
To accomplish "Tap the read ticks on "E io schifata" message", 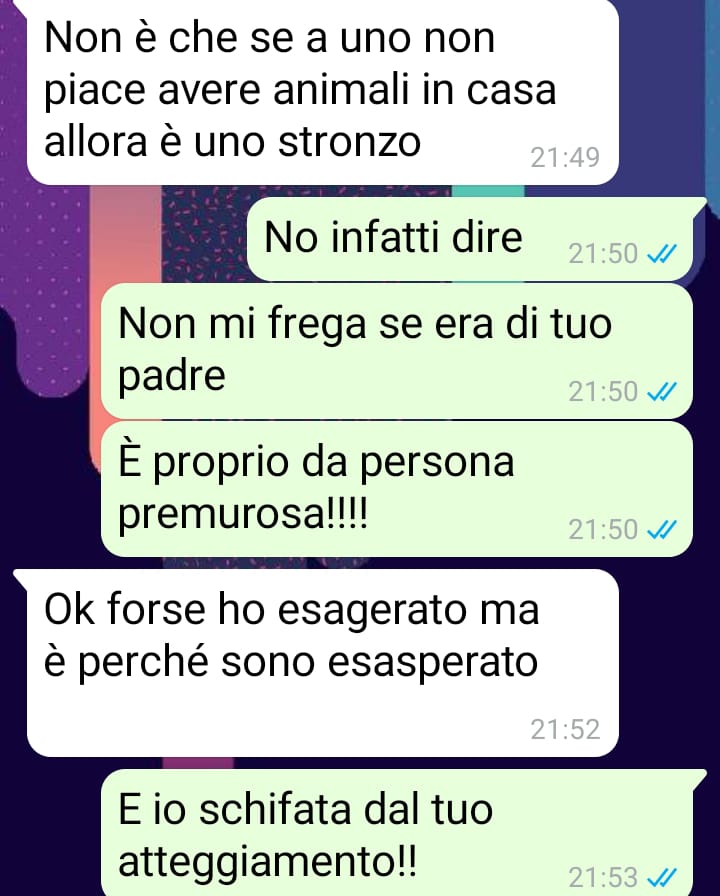I will [662, 877].
